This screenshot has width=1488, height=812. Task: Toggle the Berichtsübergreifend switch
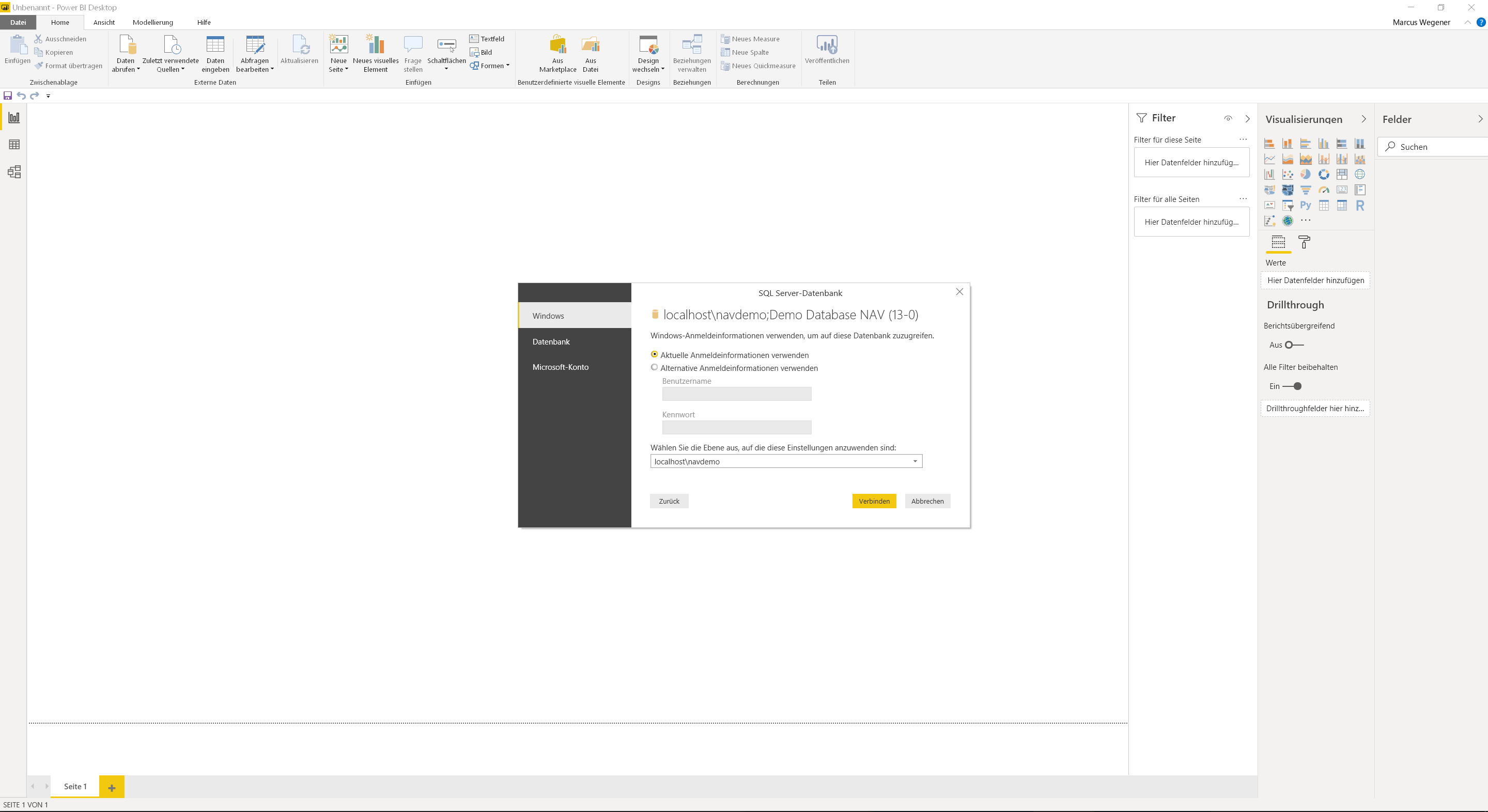pyautogui.click(x=1294, y=345)
